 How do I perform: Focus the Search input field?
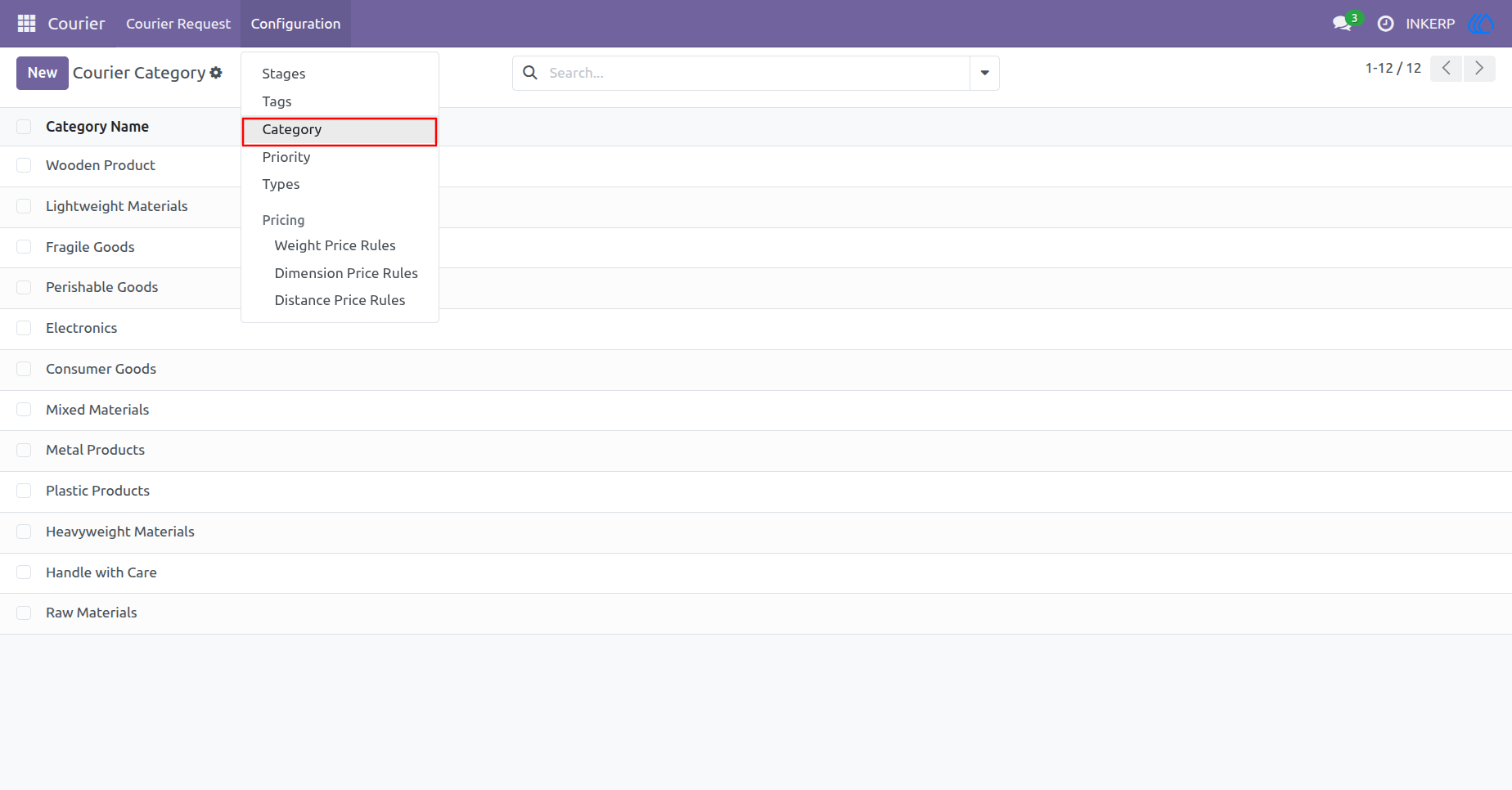(x=757, y=73)
